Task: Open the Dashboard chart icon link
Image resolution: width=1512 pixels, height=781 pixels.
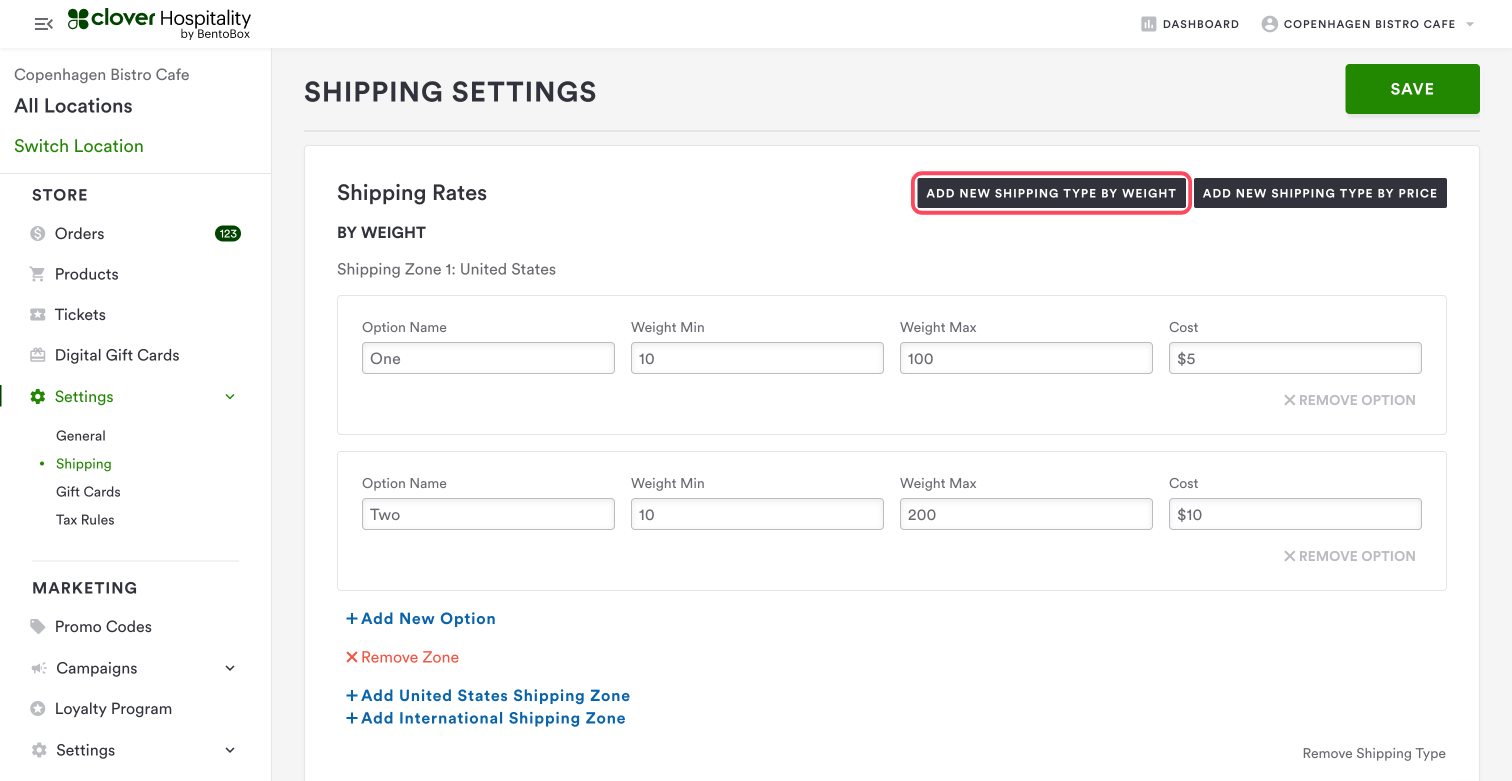Action: tap(1149, 24)
